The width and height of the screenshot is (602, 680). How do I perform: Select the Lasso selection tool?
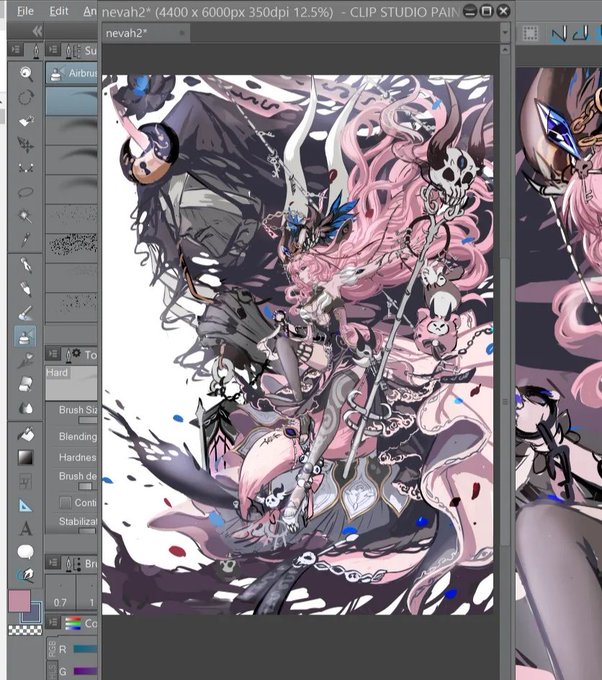click(x=26, y=192)
